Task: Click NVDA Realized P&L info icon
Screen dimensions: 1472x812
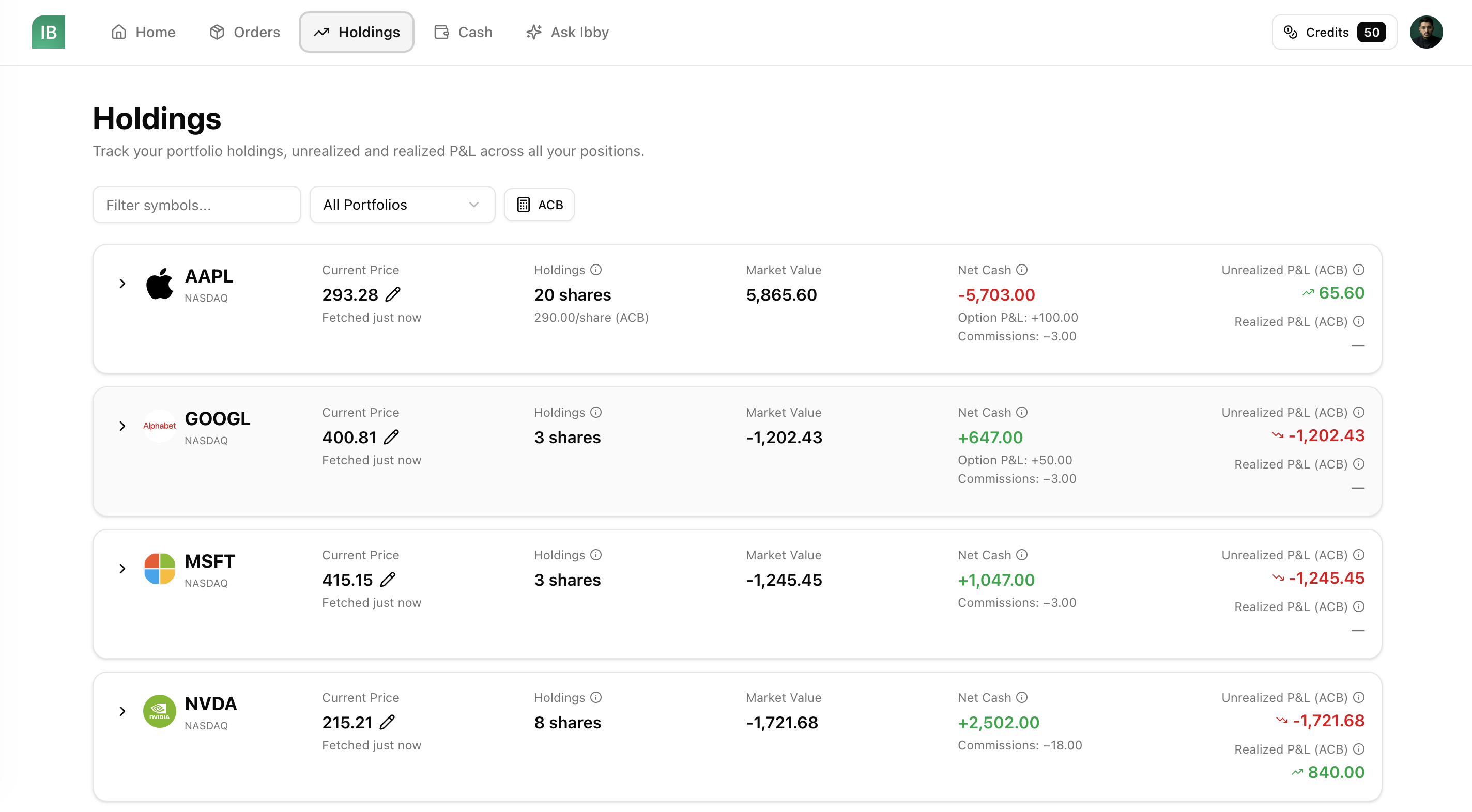Action: tap(1359, 749)
